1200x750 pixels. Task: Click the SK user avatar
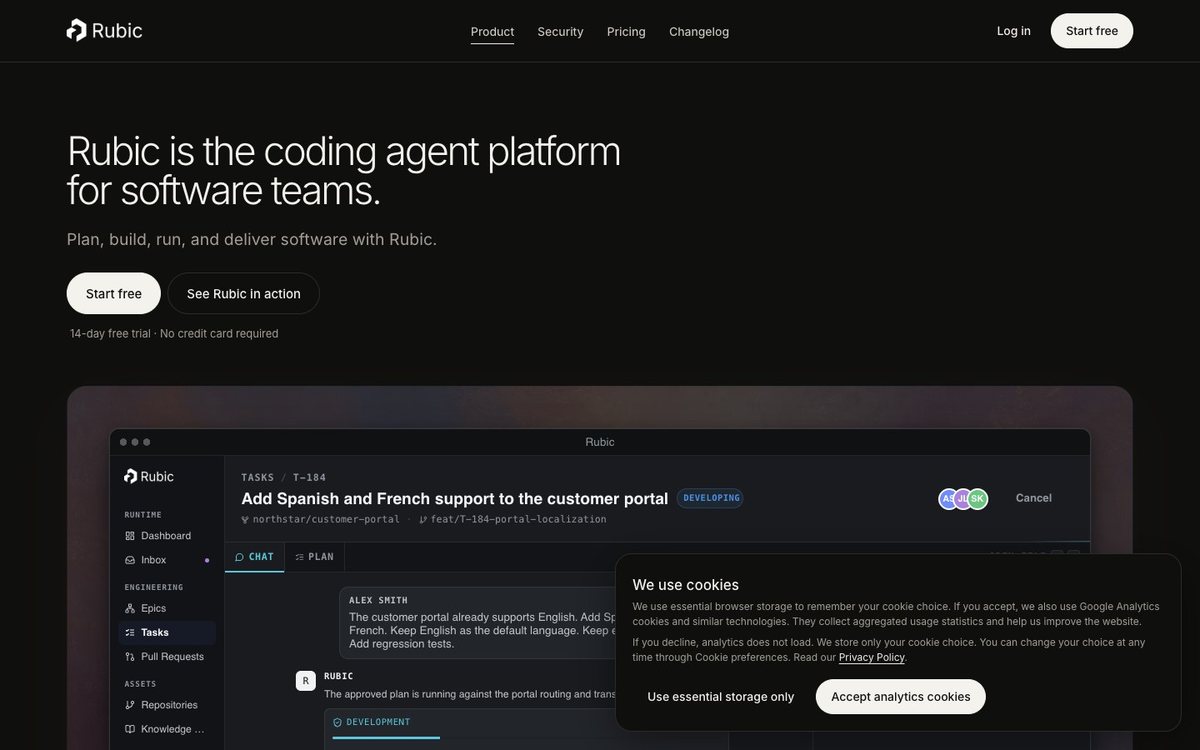977,498
